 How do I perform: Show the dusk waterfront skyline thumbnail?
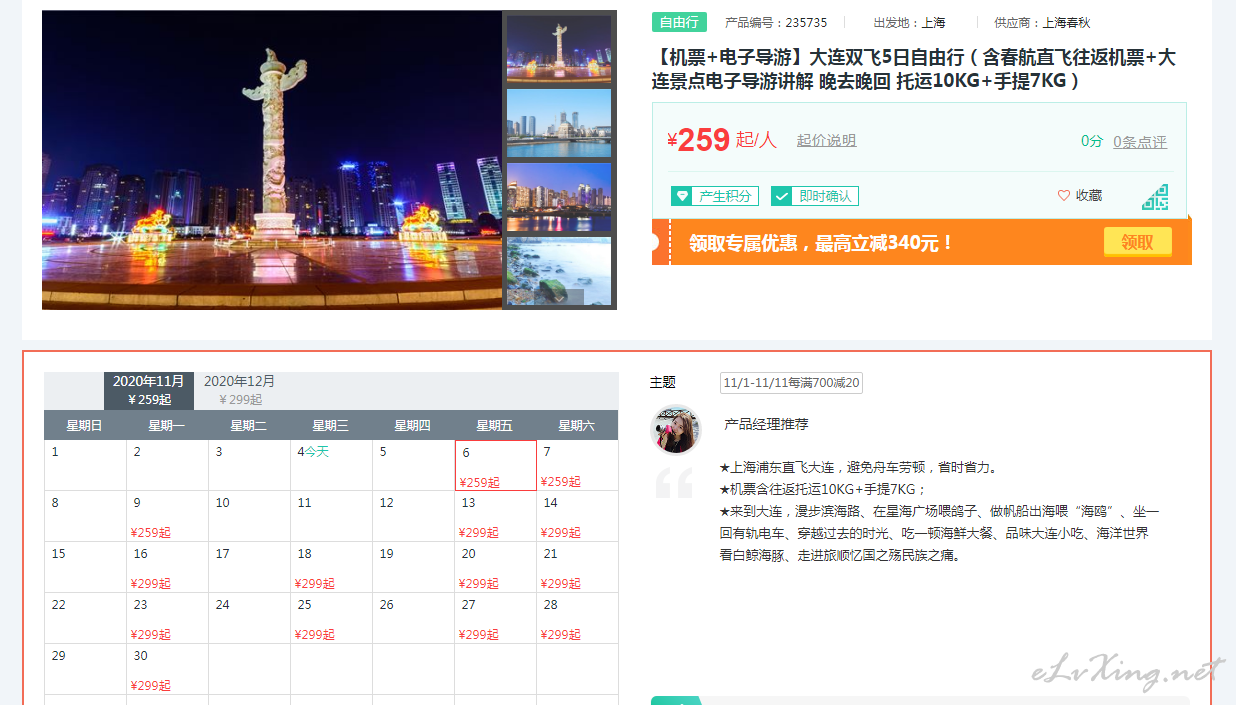[559, 197]
